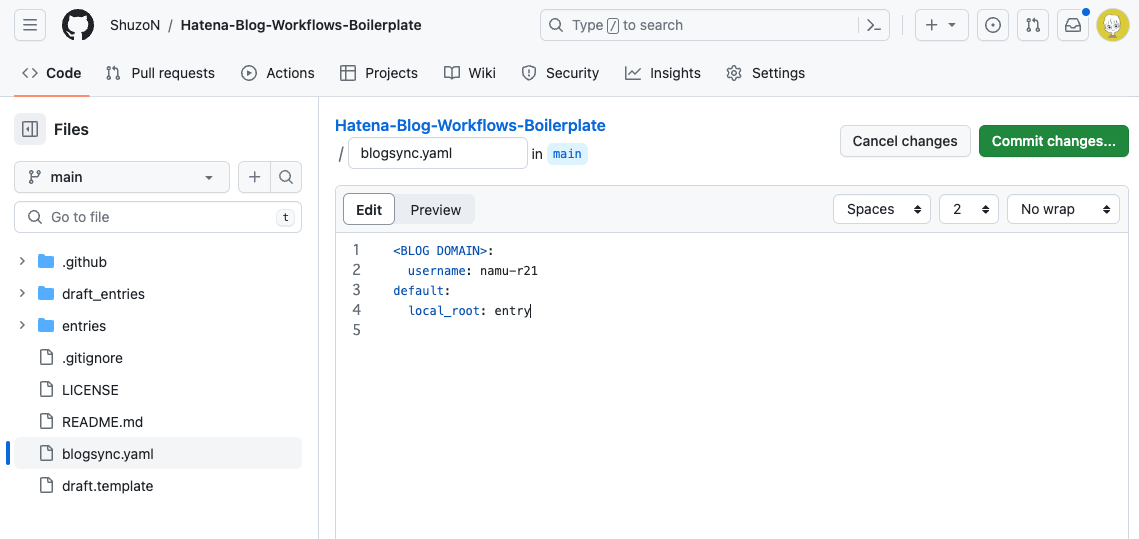Click the repository breadcrumb link above the editor
The width and height of the screenshot is (1139, 539).
click(x=470, y=125)
